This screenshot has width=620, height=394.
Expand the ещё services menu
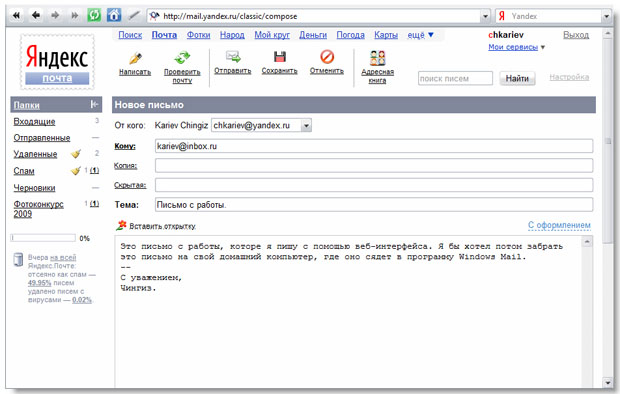[x=420, y=35]
